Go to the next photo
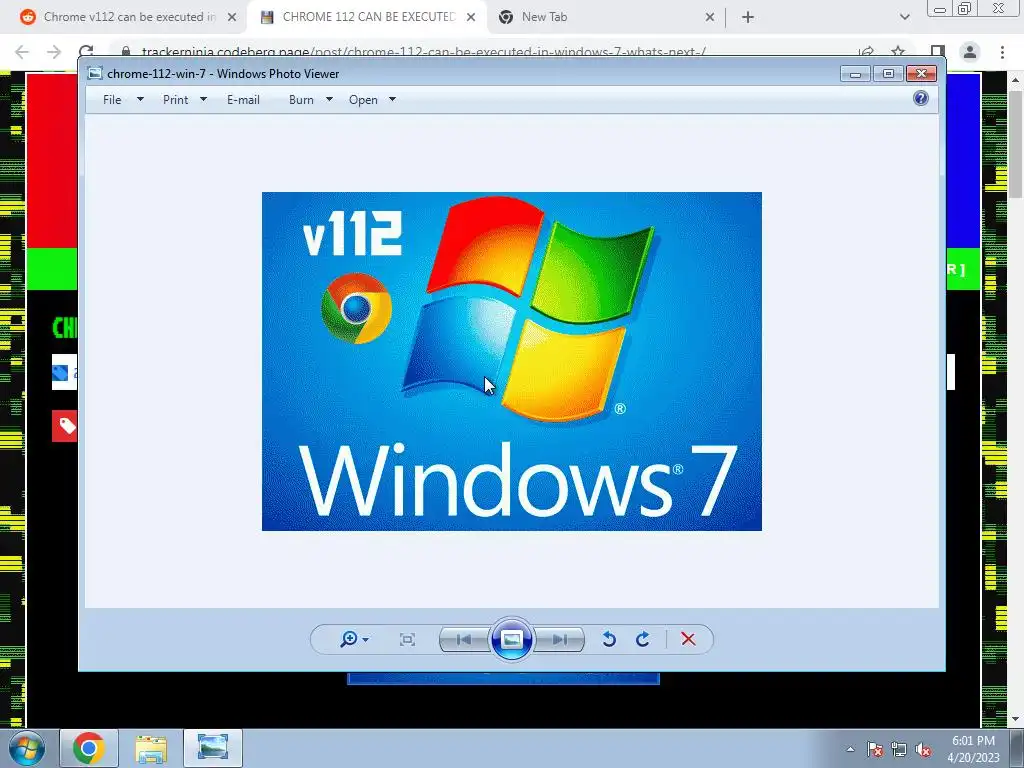 [x=560, y=639]
